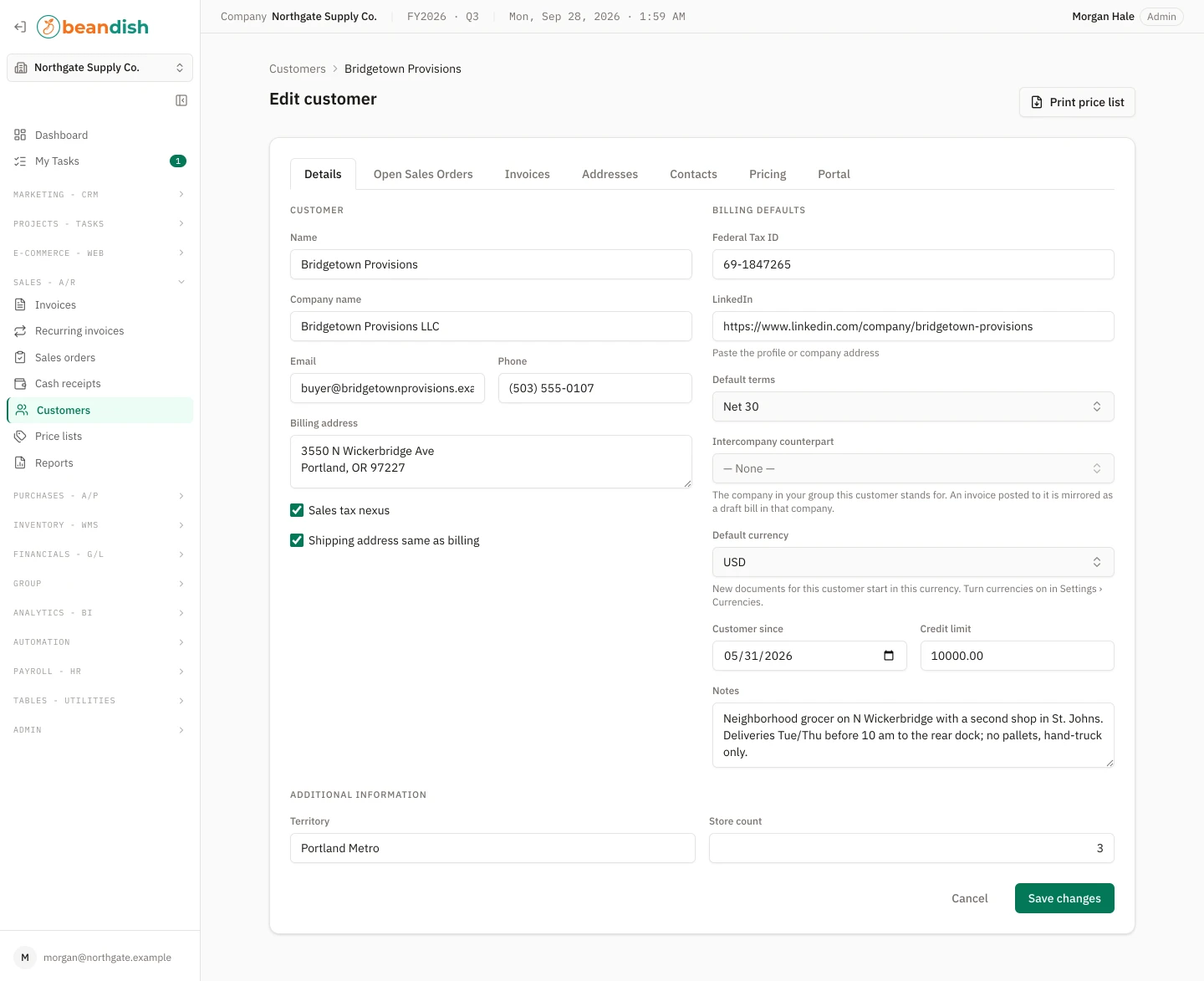This screenshot has width=1204, height=981.
Task: Click the Cash receipts wallet icon
Action: (20, 384)
